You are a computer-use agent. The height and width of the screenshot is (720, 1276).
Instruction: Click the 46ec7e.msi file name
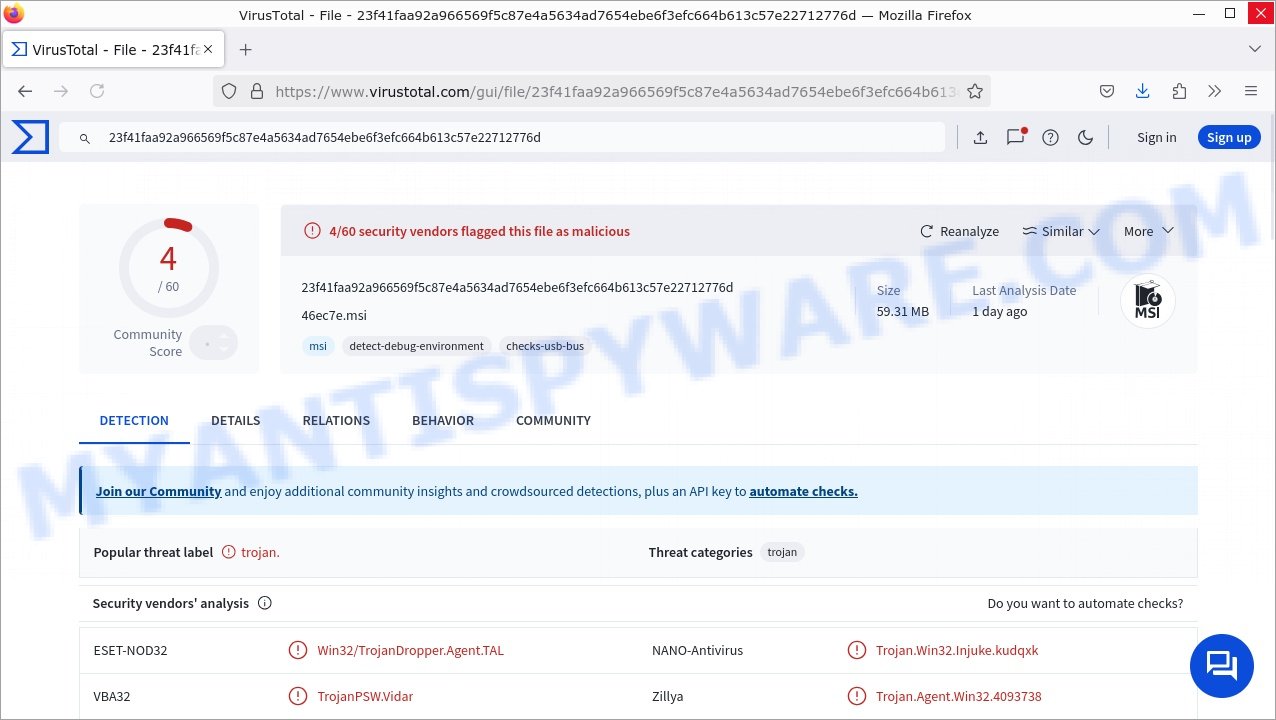(334, 315)
